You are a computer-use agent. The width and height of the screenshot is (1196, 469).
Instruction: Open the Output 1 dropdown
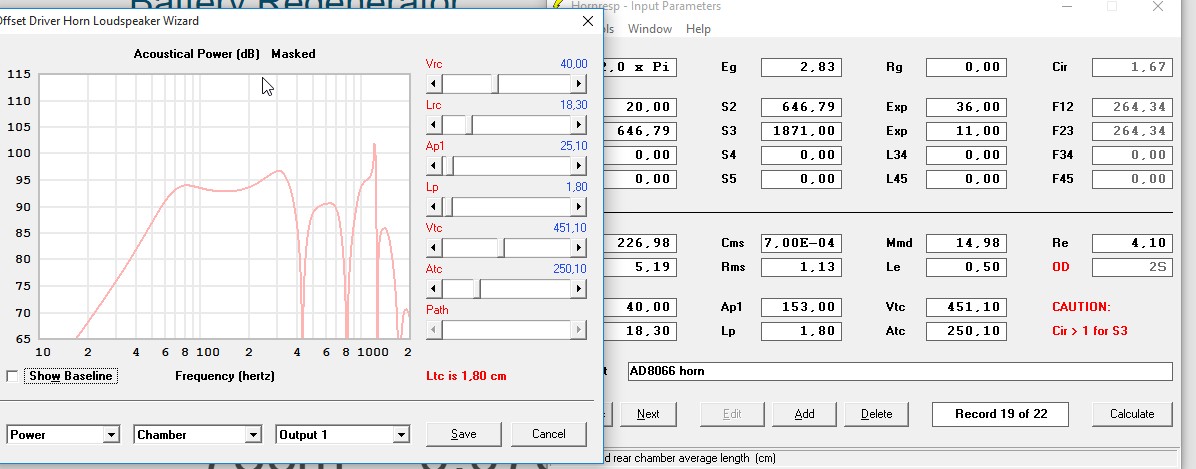tap(401, 435)
